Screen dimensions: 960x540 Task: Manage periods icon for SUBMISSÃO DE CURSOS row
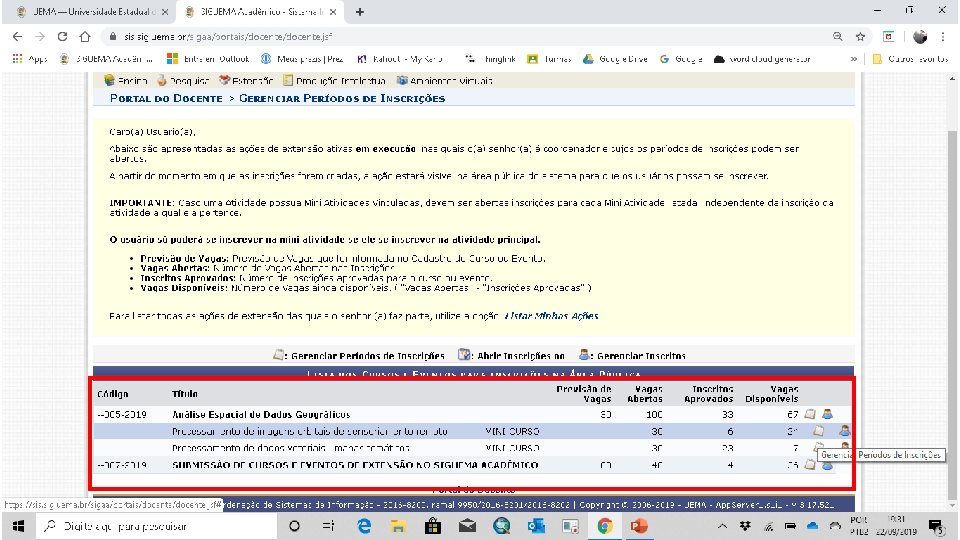[810, 465]
